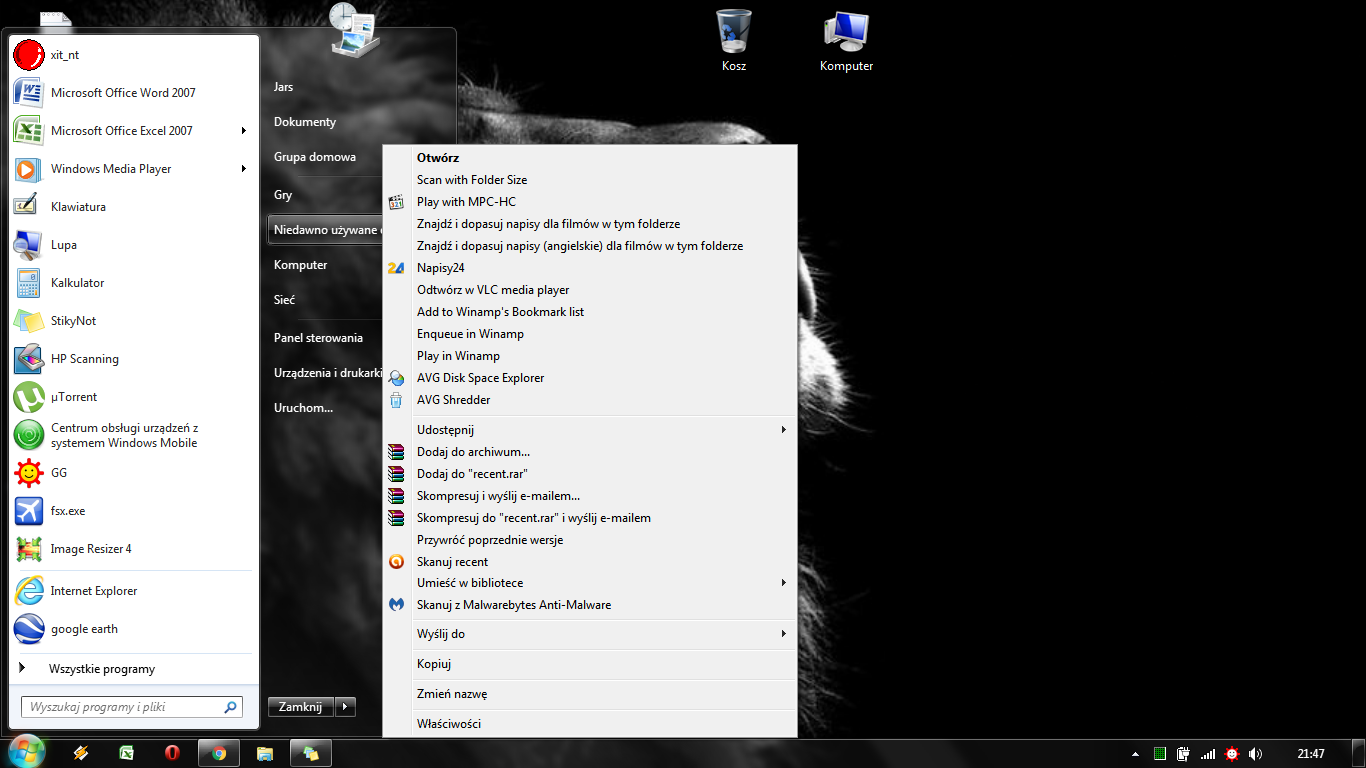Click the Winamp lightning taskbar icon
Screen dimensions: 1366x768
coord(81,753)
